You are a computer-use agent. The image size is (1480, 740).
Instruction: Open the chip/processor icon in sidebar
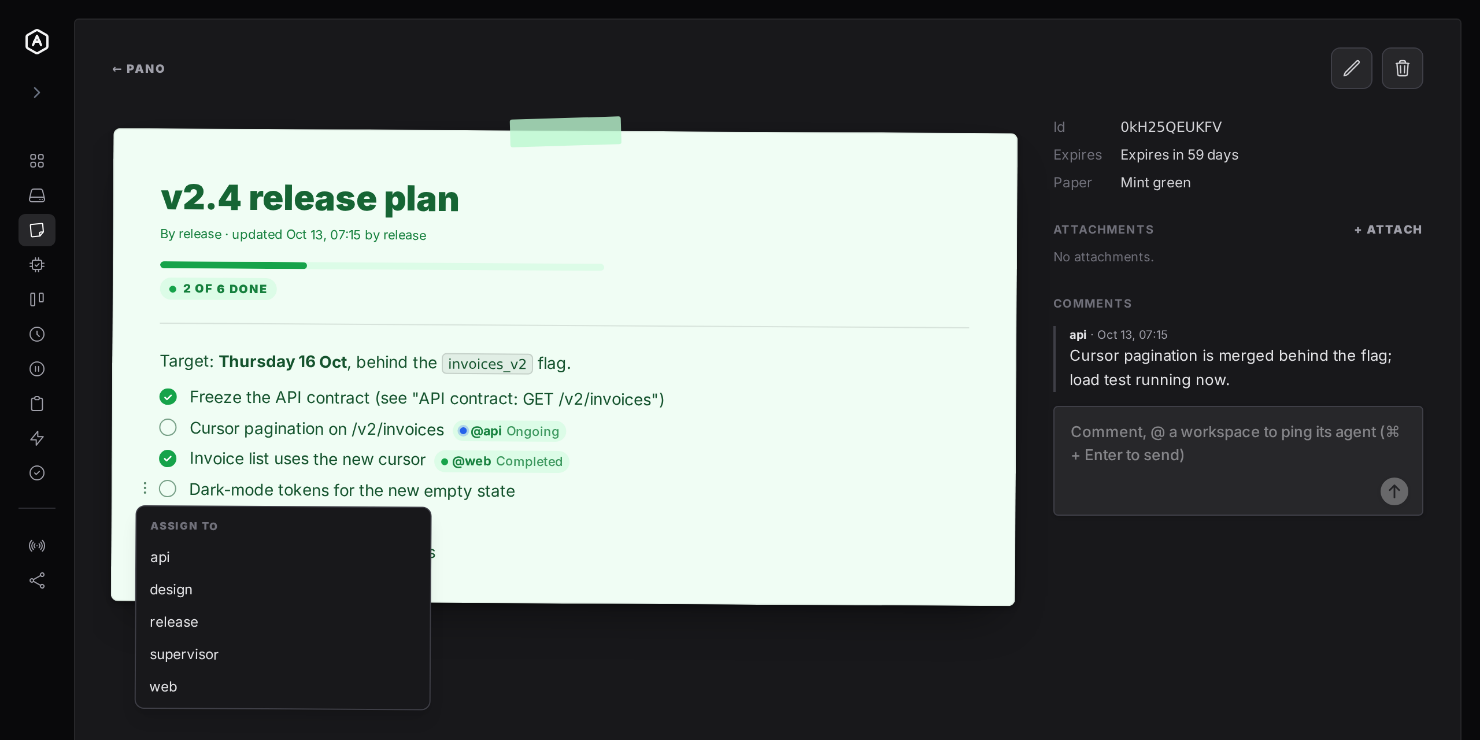(x=37, y=265)
